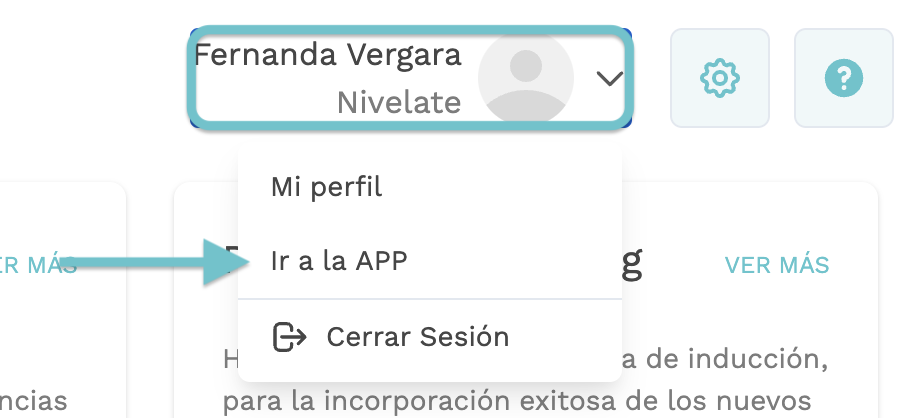Open VER MÁS link on the right card
Viewport: 922px width, 418px height.
point(777,265)
